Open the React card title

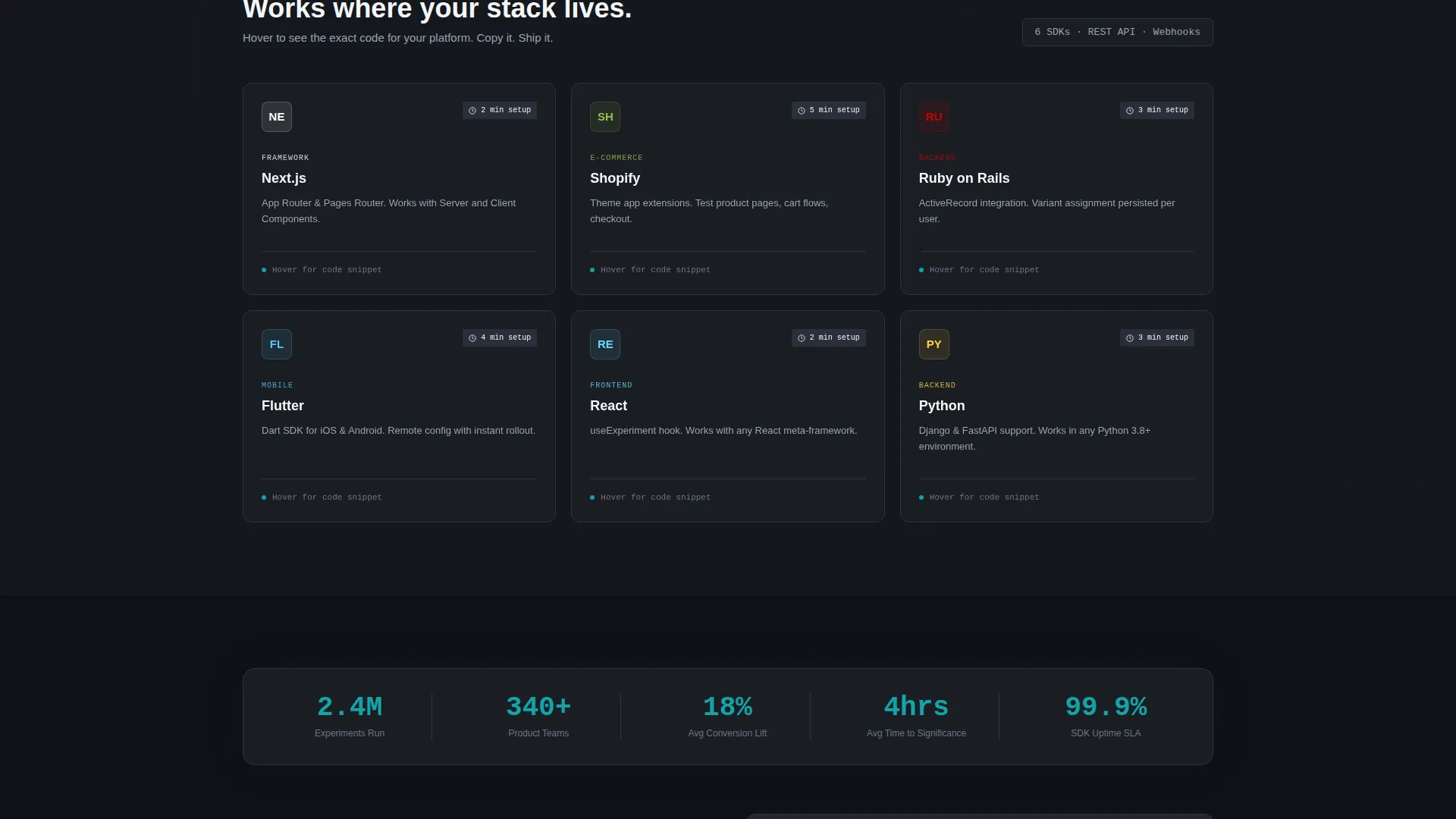tap(608, 406)
